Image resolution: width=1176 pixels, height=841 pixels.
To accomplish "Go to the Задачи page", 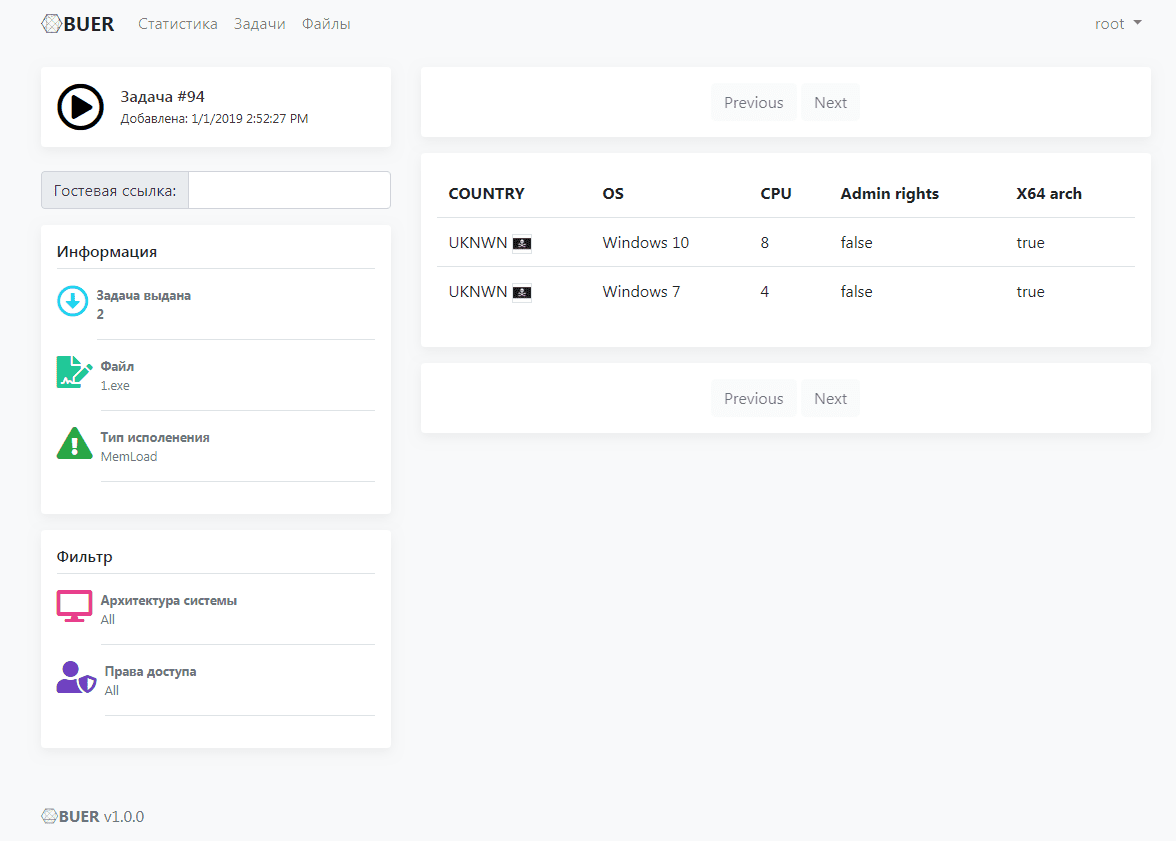I will tap(260, 24).
